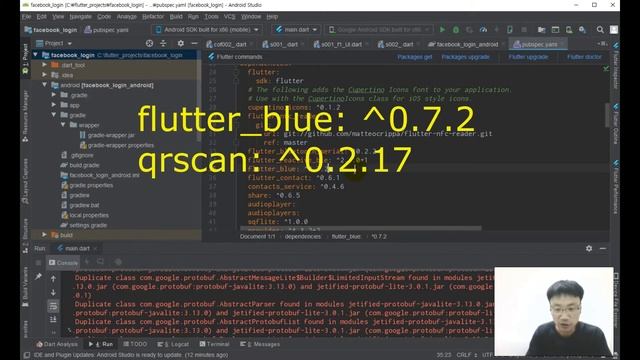Open Project panel settings gear

click(180, 43)
